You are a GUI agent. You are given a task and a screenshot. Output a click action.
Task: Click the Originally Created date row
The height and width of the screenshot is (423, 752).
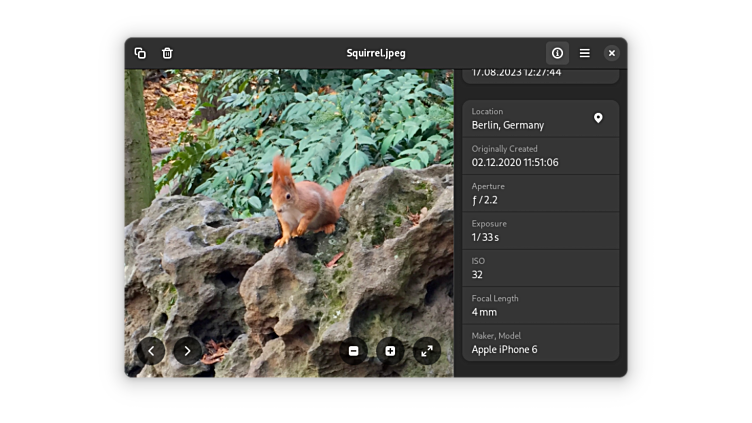click(540, 156)
